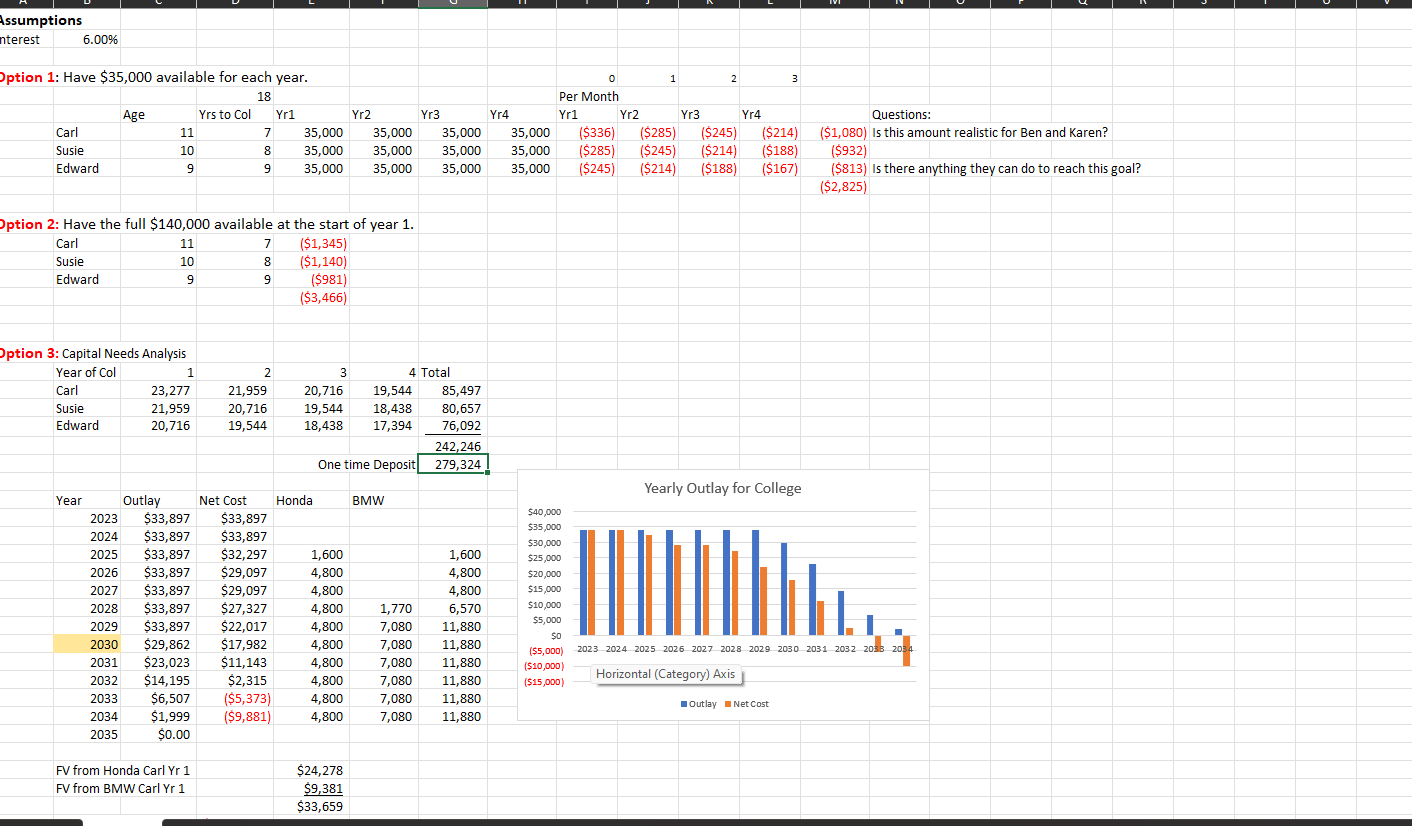Click the question about Ben and Karen
Viewport: 1412px width, 826px height.
point(990,132)
